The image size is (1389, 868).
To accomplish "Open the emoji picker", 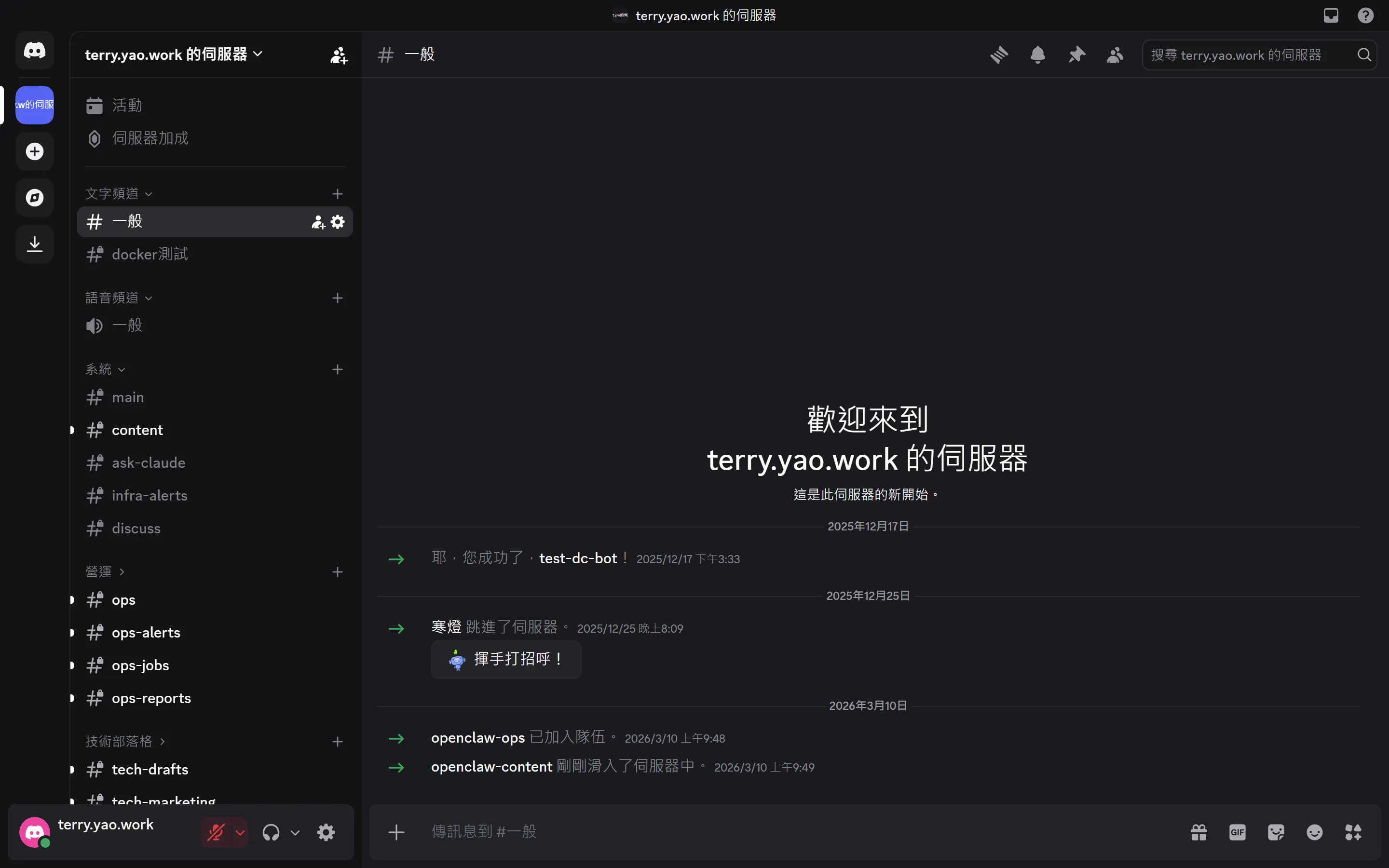I will click(1314, 832).
